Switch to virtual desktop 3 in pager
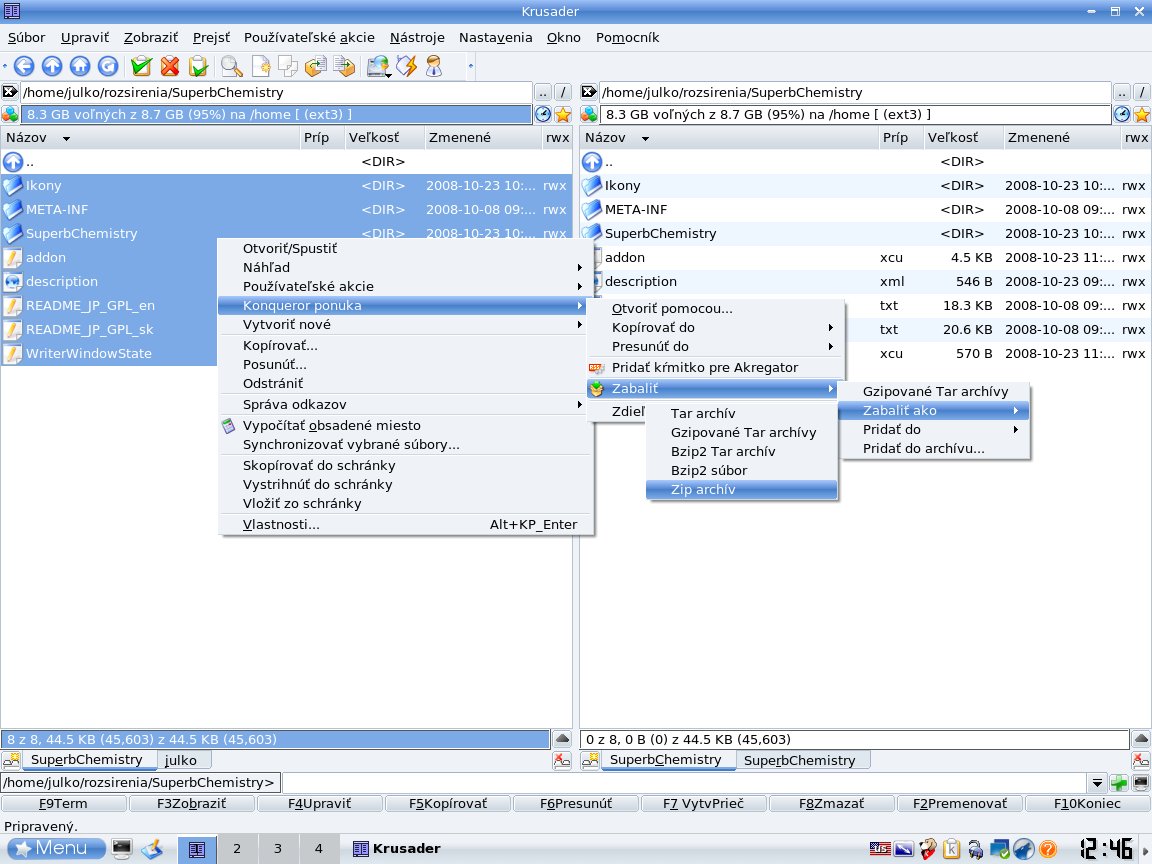 click(278, 849)
